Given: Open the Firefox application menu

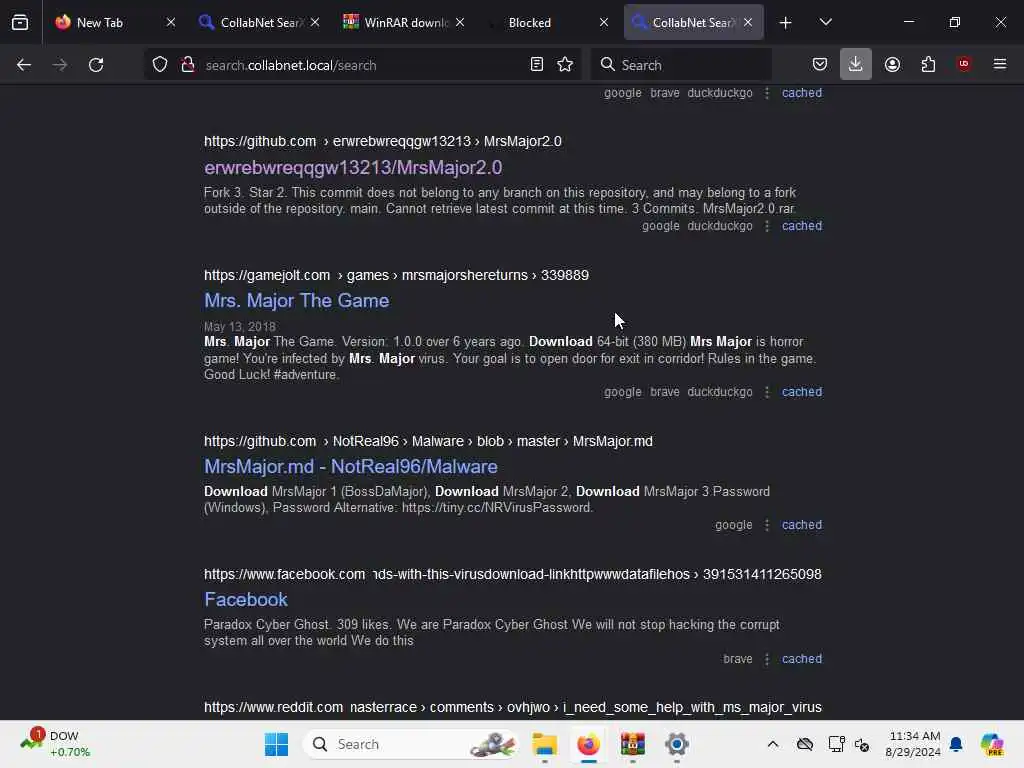Looking at the screenshot, I should [1000, 64].
